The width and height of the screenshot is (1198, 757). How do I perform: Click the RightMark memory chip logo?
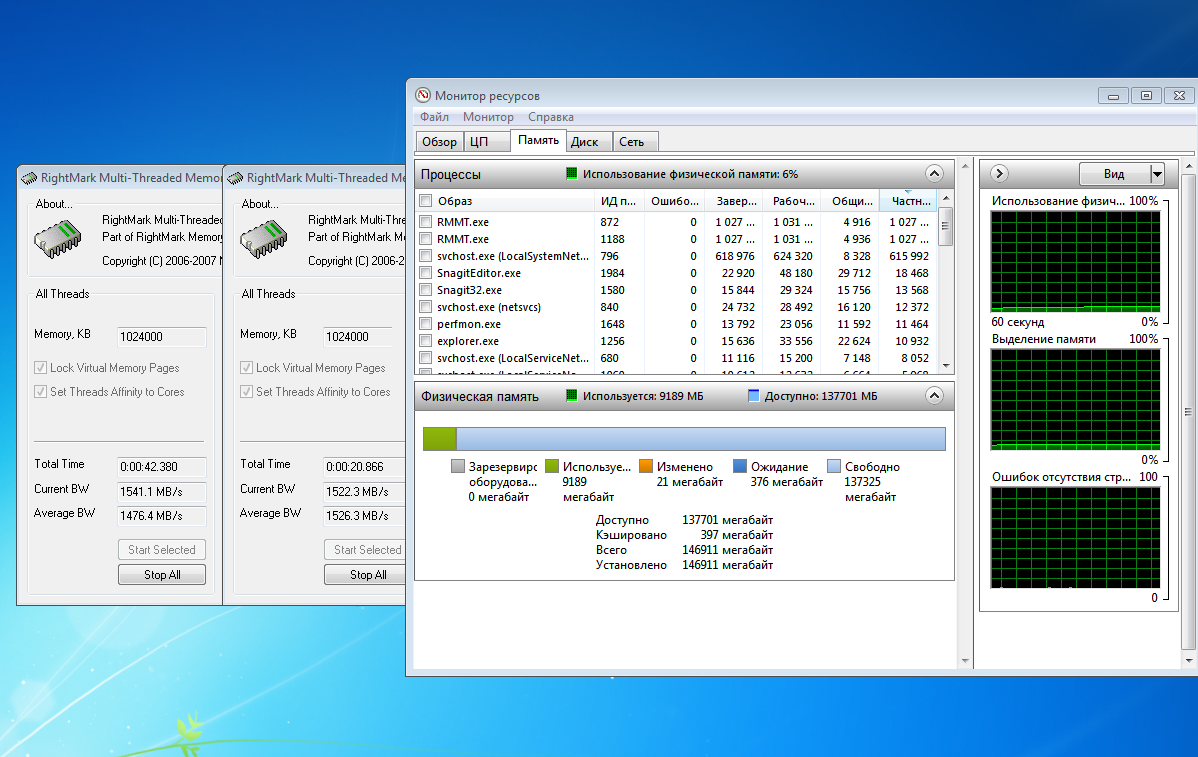pos(58,238)
